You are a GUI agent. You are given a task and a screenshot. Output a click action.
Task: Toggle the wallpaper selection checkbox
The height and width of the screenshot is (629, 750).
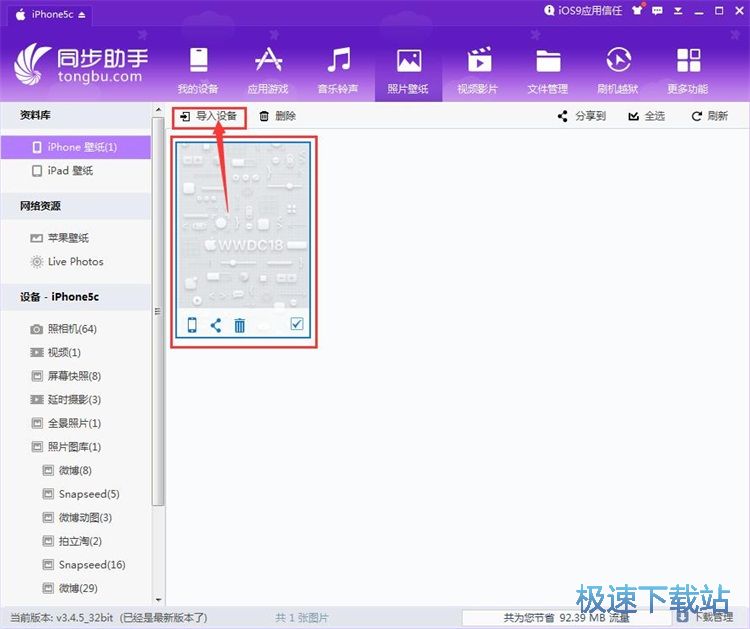click(x=297, y=324)
